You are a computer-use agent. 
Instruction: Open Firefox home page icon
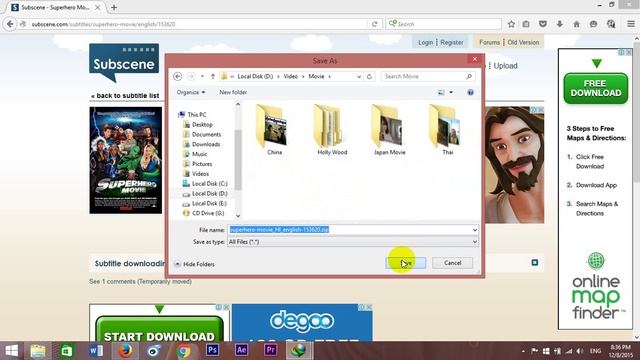576,24
